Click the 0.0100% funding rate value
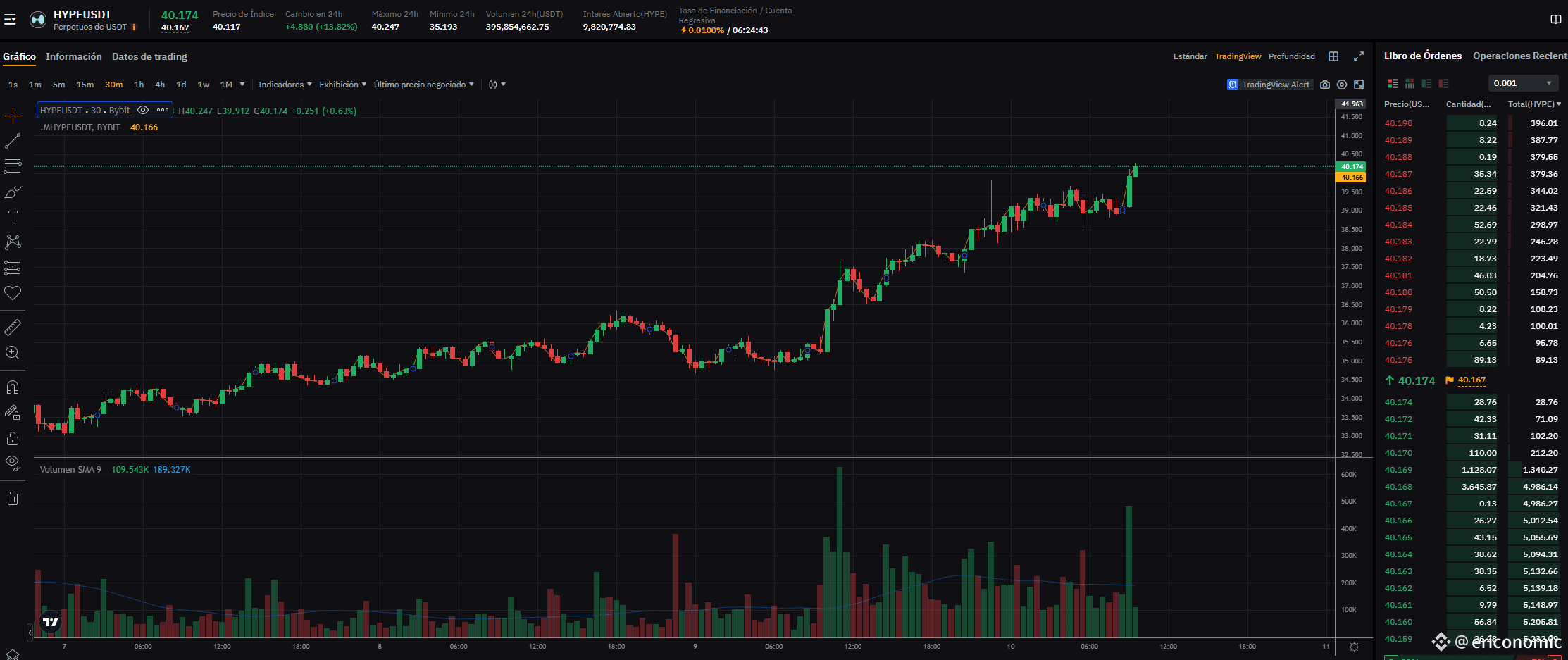The width and height of the screenshot is (1568, 660). pyautogui.click(x=706, y=30)
